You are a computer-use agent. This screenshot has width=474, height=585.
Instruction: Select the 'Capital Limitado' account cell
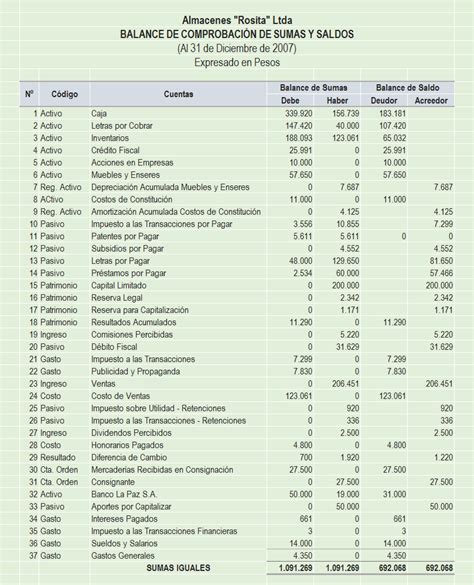(x=119, y=286)
